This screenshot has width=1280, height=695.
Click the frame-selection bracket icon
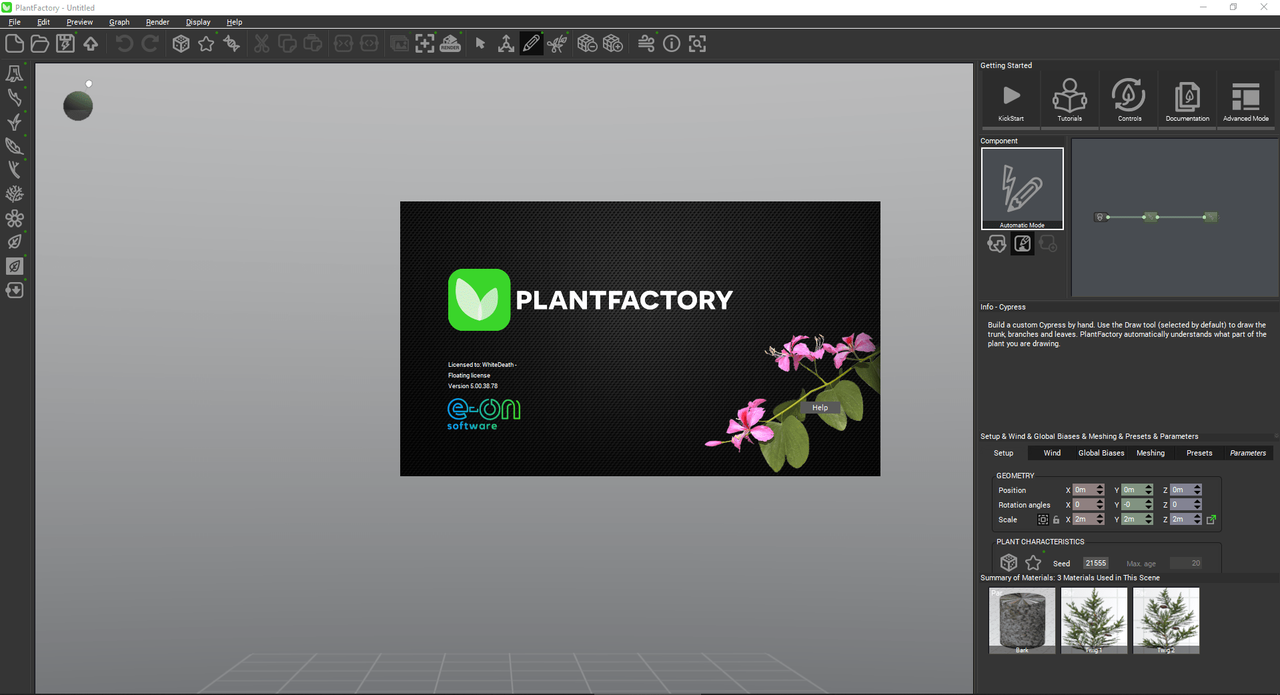click(x=425, y=43)
